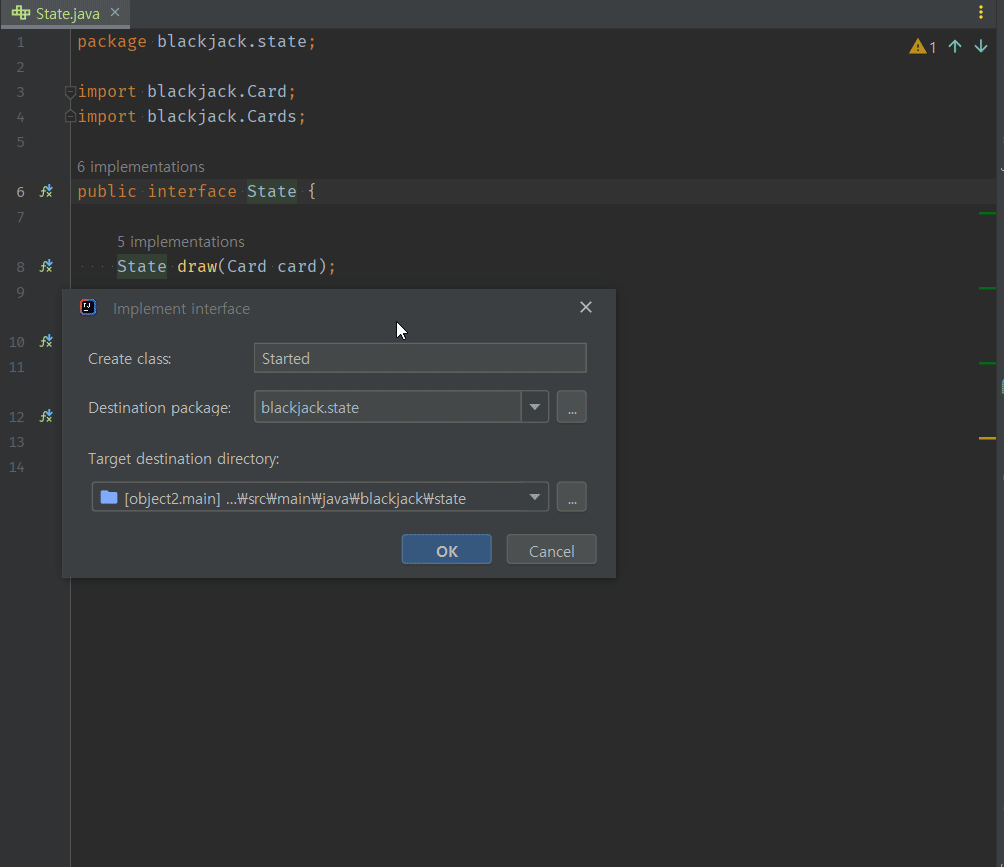Click the implementations gutter icon on line 12
Image resolution: width=1004 pixels, height=867 pixels.
tap(46, 416)
